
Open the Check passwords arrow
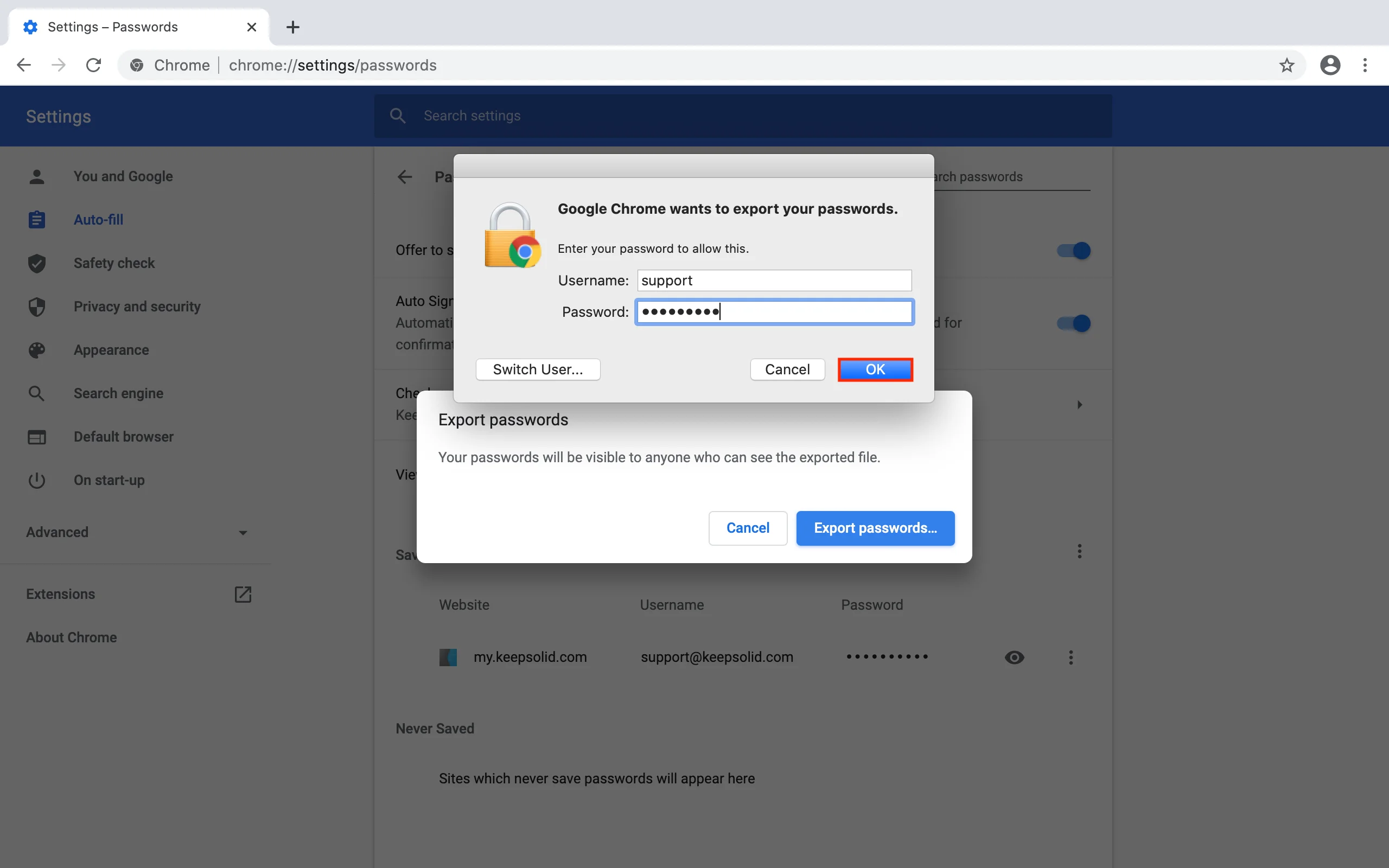pos(1080,405)
